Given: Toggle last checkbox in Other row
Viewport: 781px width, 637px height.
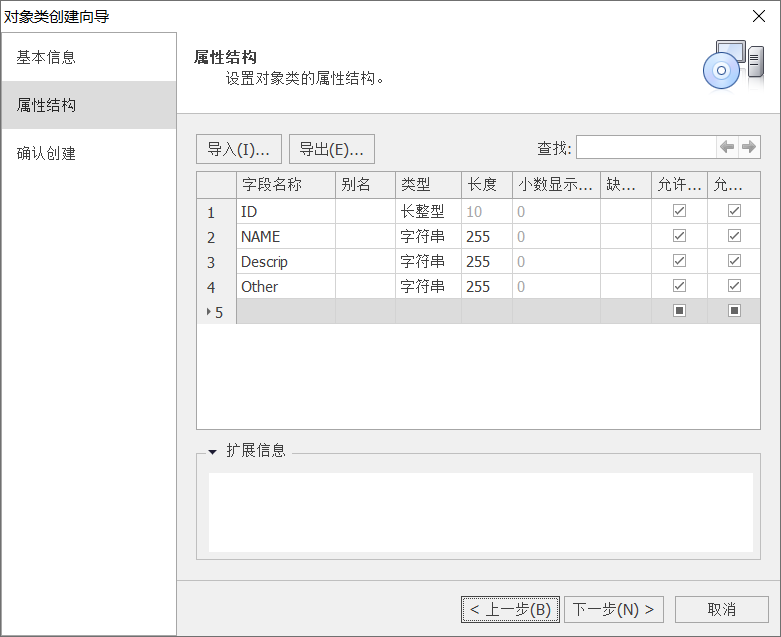Looking at the screenshot, I should tap(734, 286).
